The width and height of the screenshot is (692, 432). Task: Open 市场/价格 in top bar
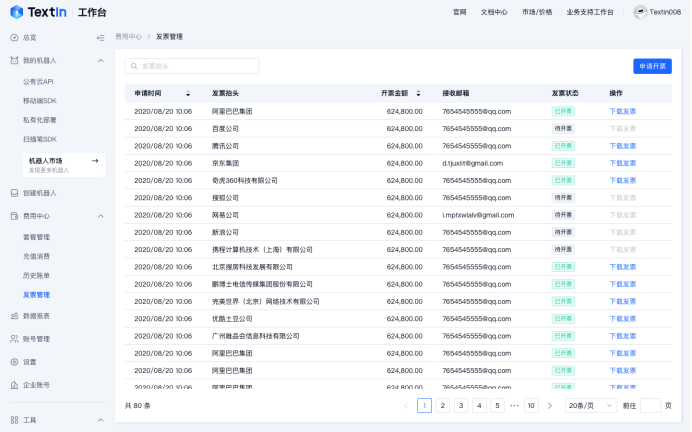pyautogui.click(x=537, y=12)
